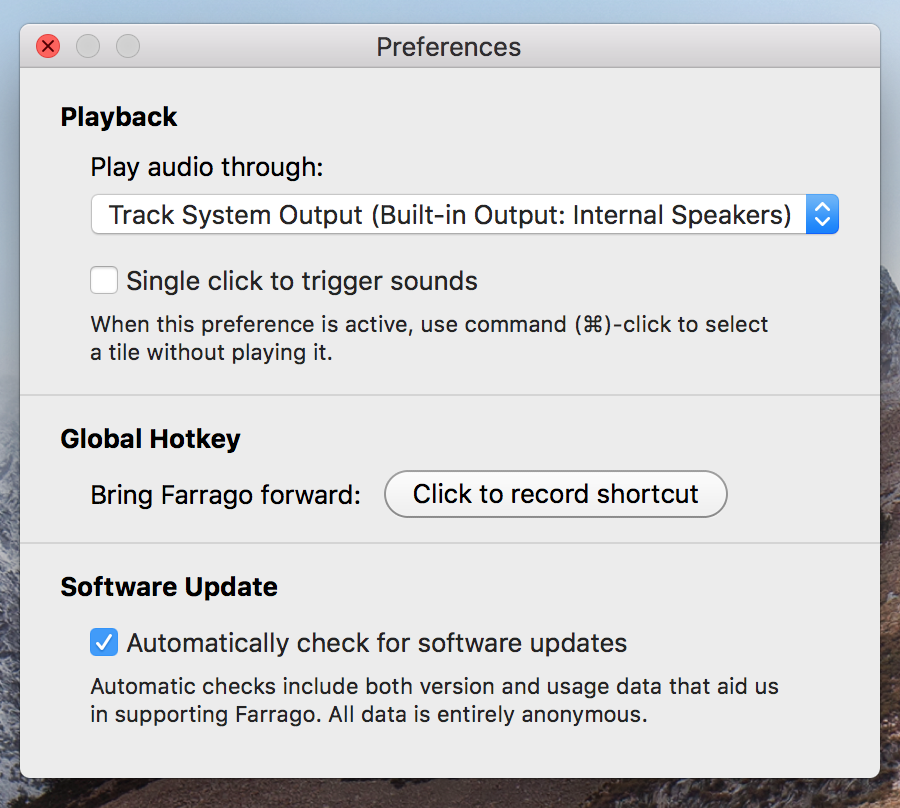The width and height of the screenshot is (900, 808).
Task: Click the grayed-out minimize window button
Action: pos(88,46)
